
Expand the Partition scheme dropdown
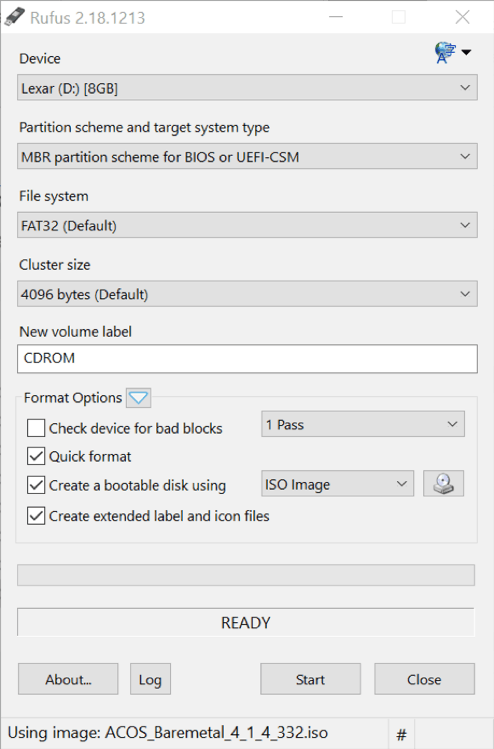click(x=247, y=157)
